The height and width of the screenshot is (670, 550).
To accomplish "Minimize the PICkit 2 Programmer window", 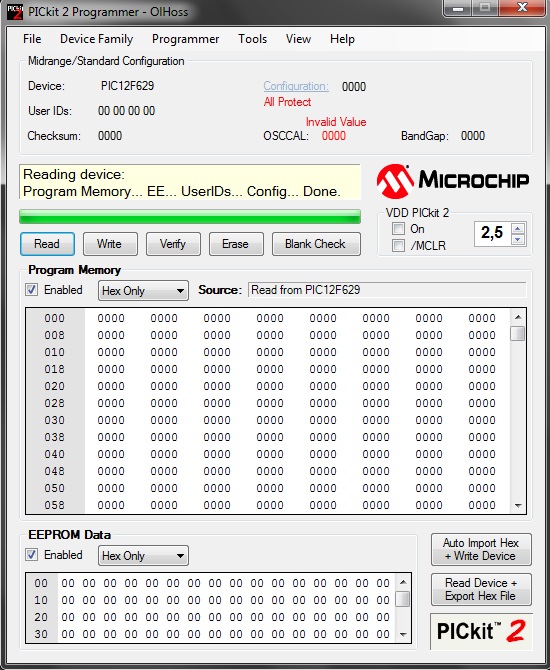I will tap(458, 8).
